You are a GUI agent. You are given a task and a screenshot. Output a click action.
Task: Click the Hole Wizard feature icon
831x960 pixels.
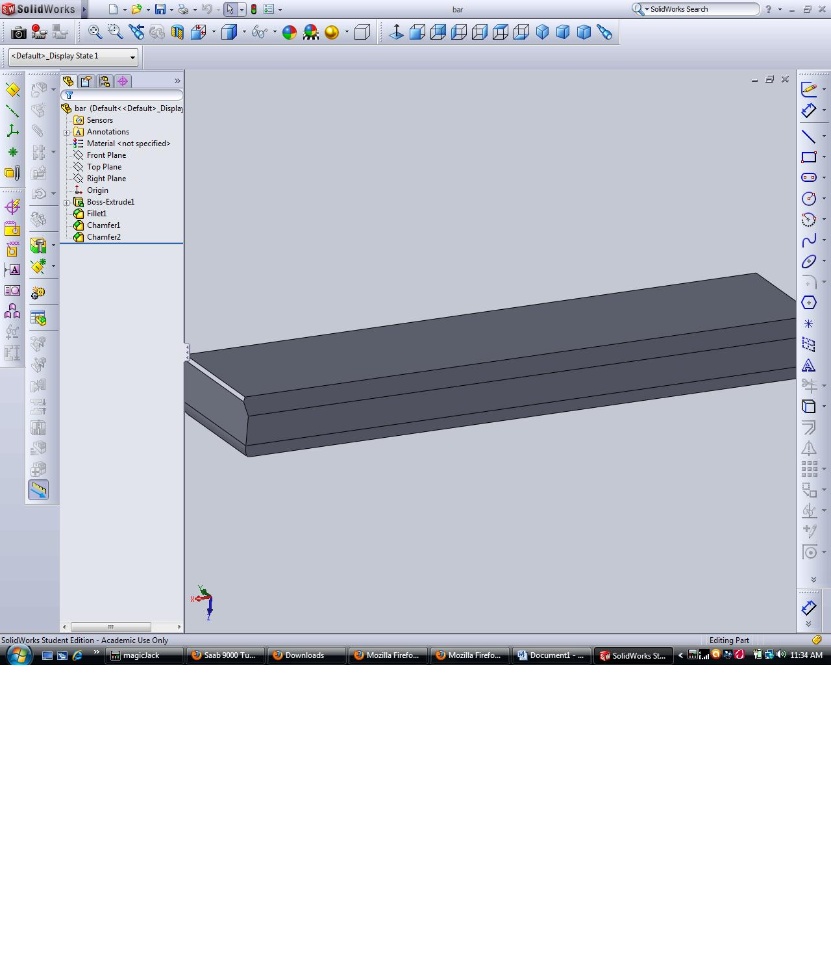pyautogui.click(x=38, y=246)
